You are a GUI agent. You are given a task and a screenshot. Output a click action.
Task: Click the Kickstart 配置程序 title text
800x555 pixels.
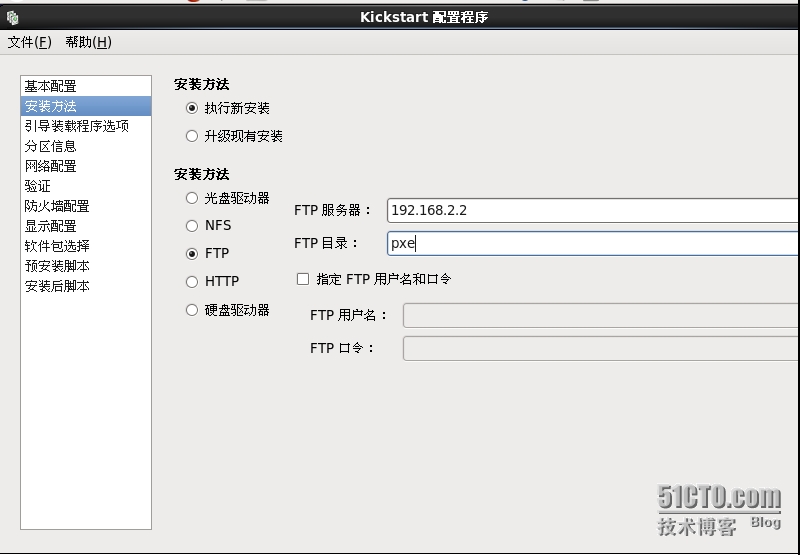click(x=424, y=17)
